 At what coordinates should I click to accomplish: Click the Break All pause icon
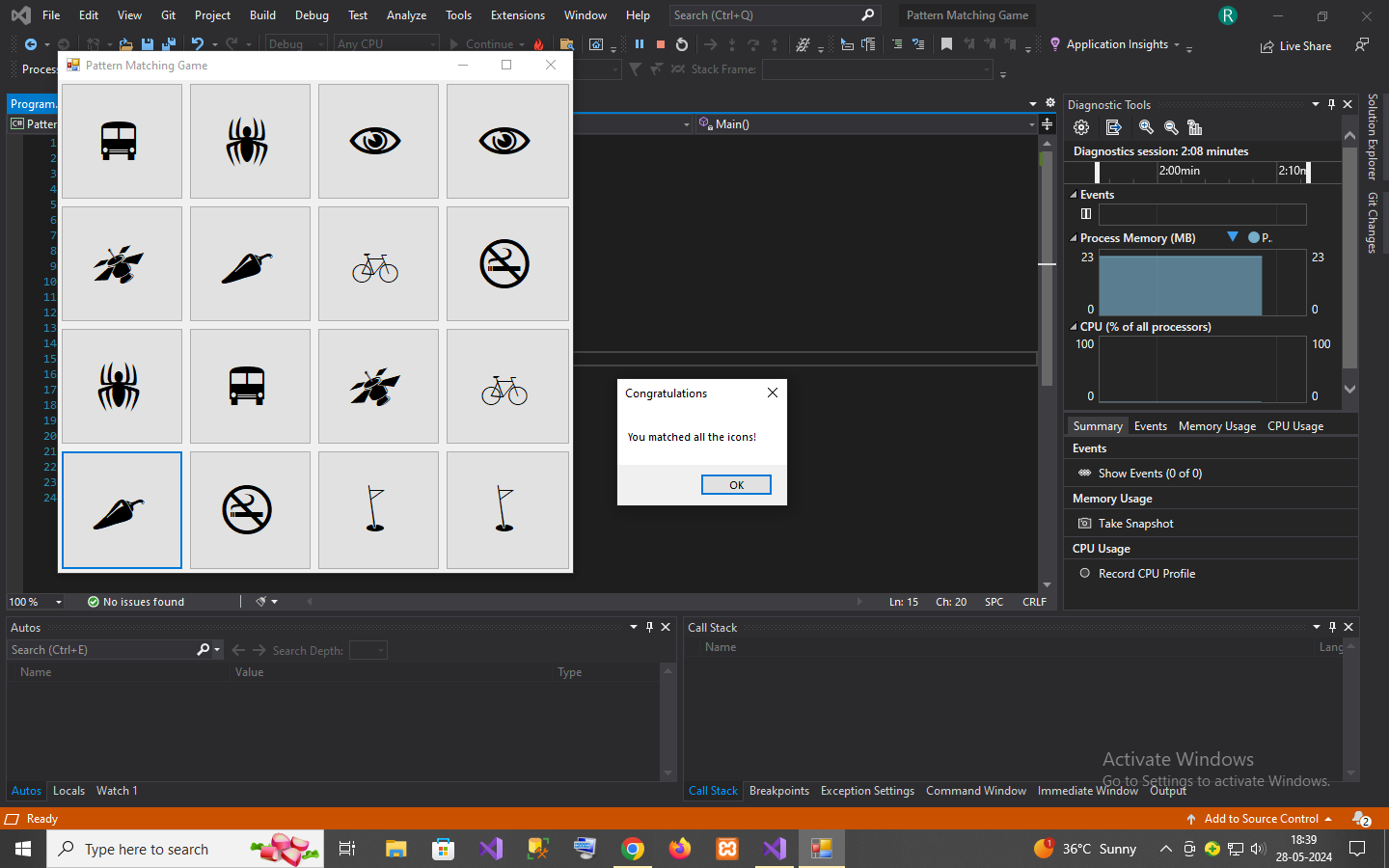coord(639,43)
